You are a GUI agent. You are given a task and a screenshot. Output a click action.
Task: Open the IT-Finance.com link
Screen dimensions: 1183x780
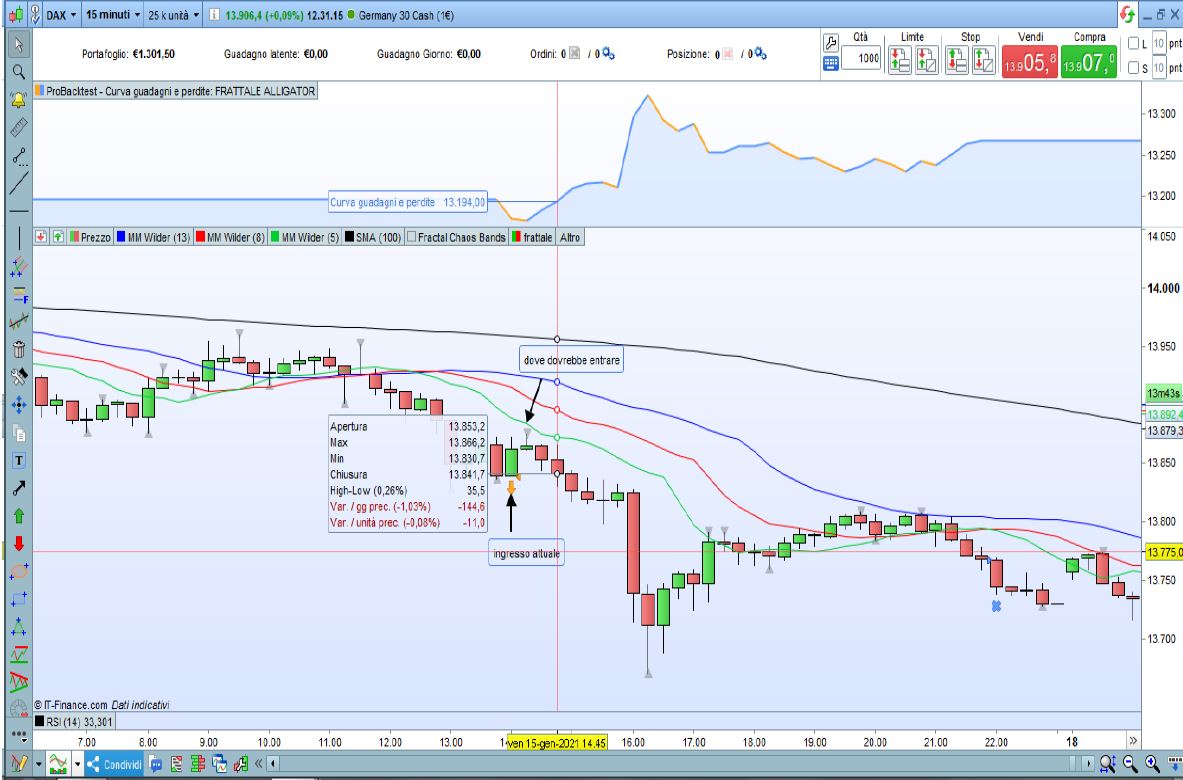(x=71, y=705)
